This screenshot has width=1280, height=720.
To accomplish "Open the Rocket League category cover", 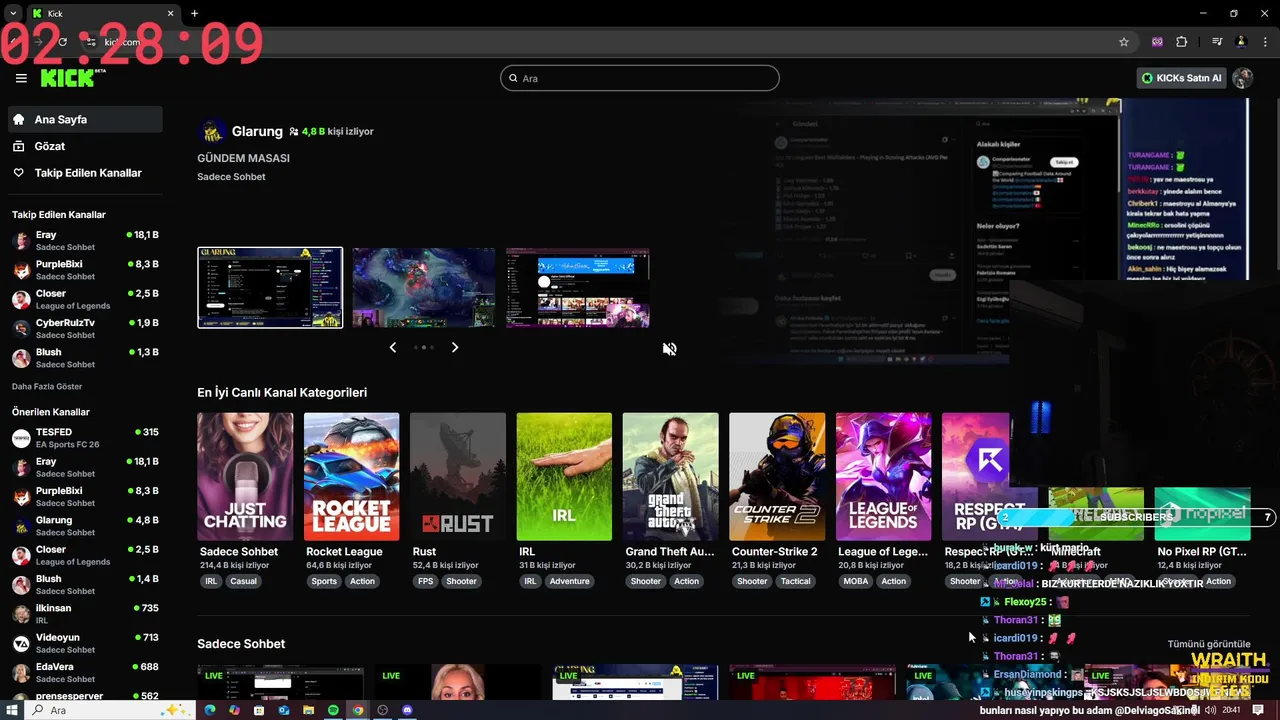I will [x=352, y=477].
